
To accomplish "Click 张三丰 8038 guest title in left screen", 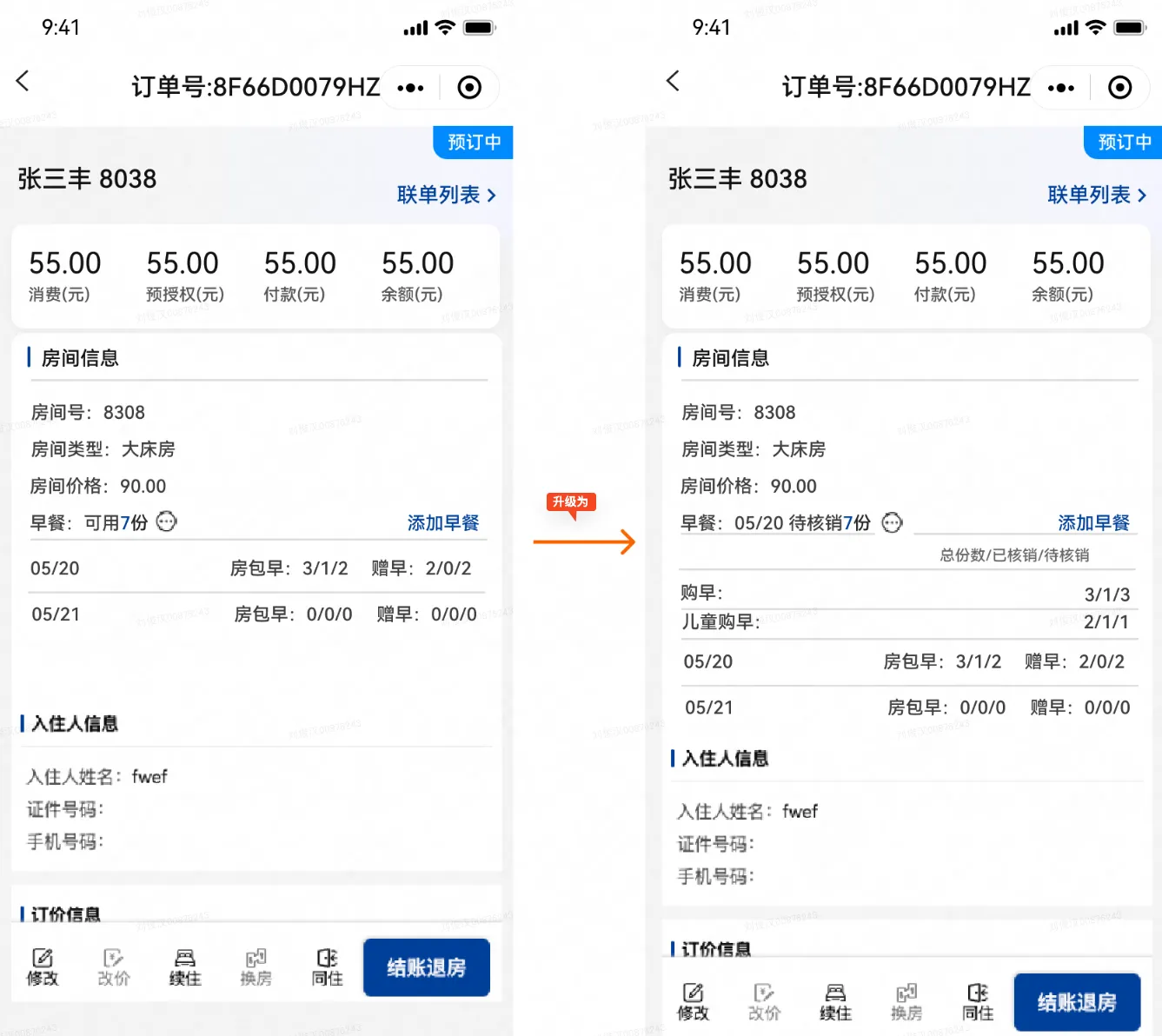I will tap(87, 179).
